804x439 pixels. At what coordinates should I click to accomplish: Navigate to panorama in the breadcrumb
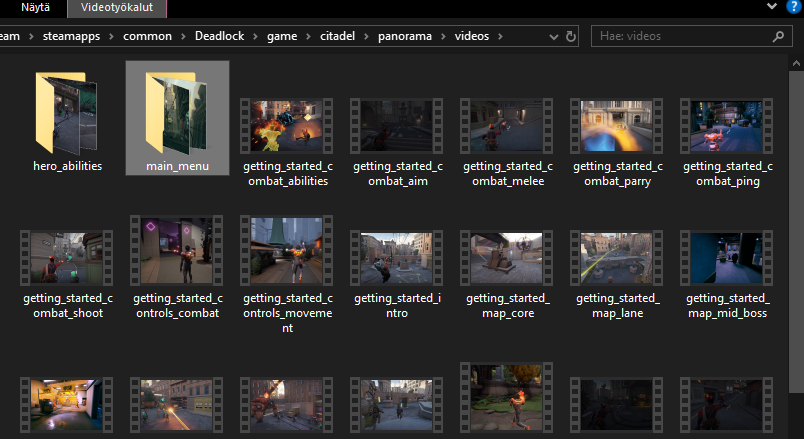tap(405, 36)
